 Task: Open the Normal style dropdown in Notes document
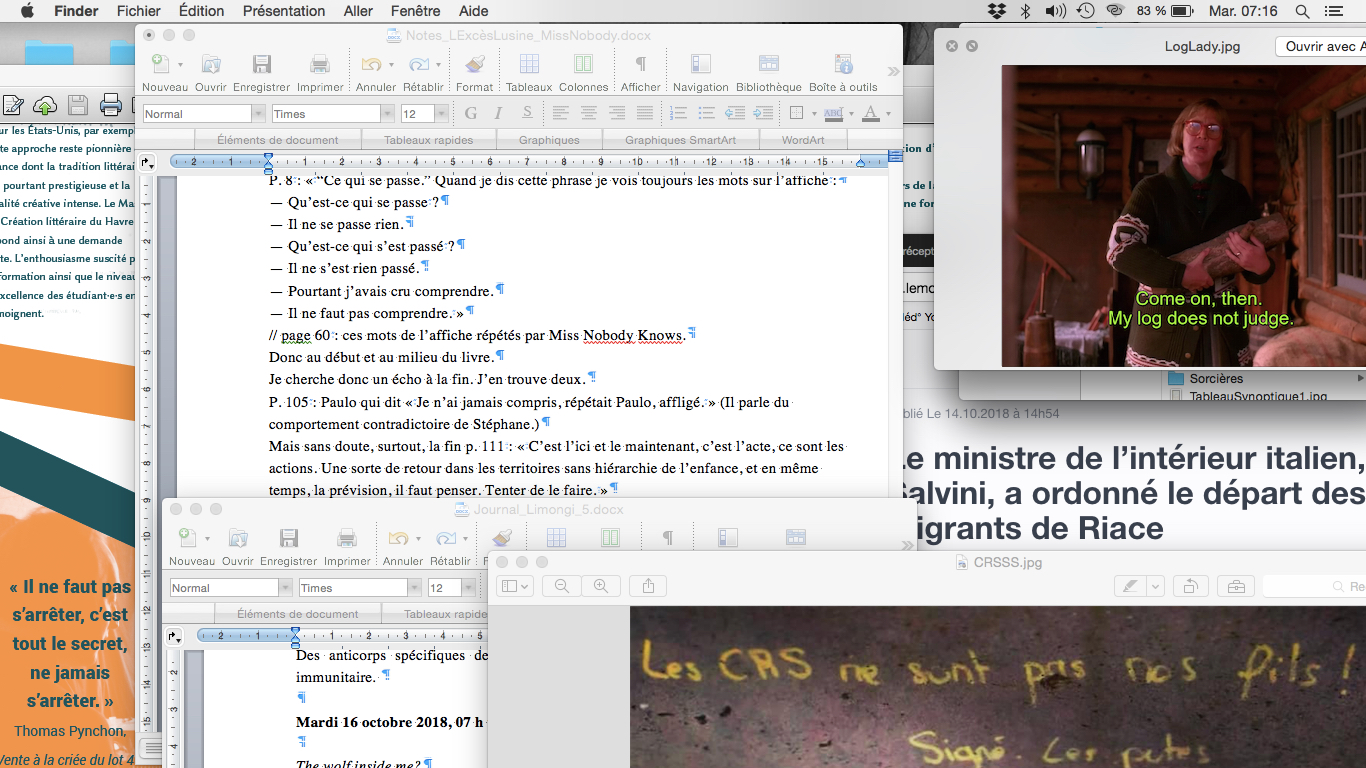coord(258,114)
